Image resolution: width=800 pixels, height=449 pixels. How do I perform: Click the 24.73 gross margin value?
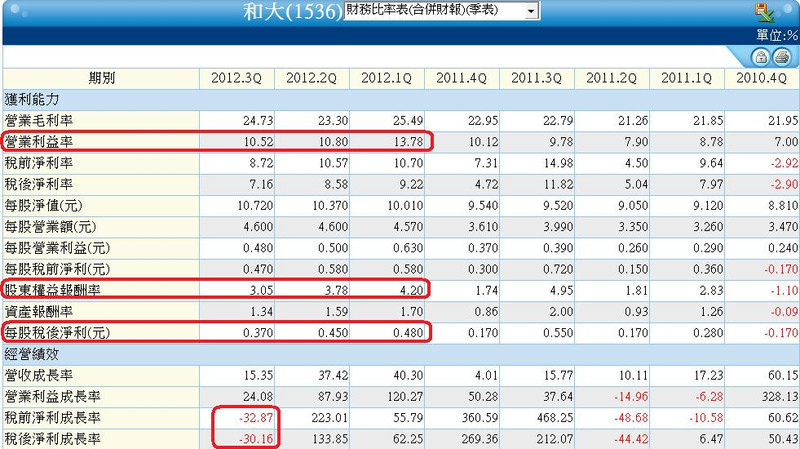[x=258, y=121]
